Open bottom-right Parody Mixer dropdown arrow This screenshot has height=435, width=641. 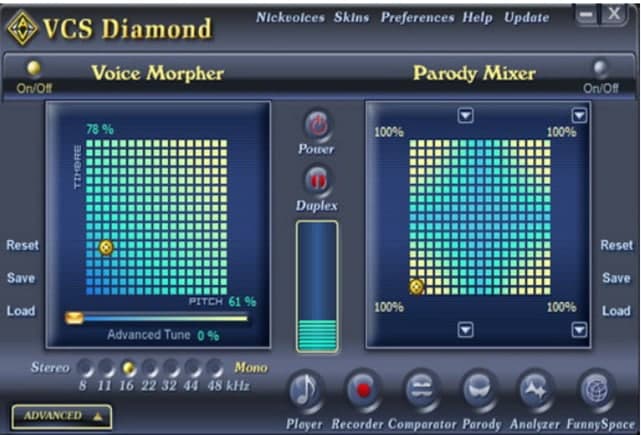point(579,330)
